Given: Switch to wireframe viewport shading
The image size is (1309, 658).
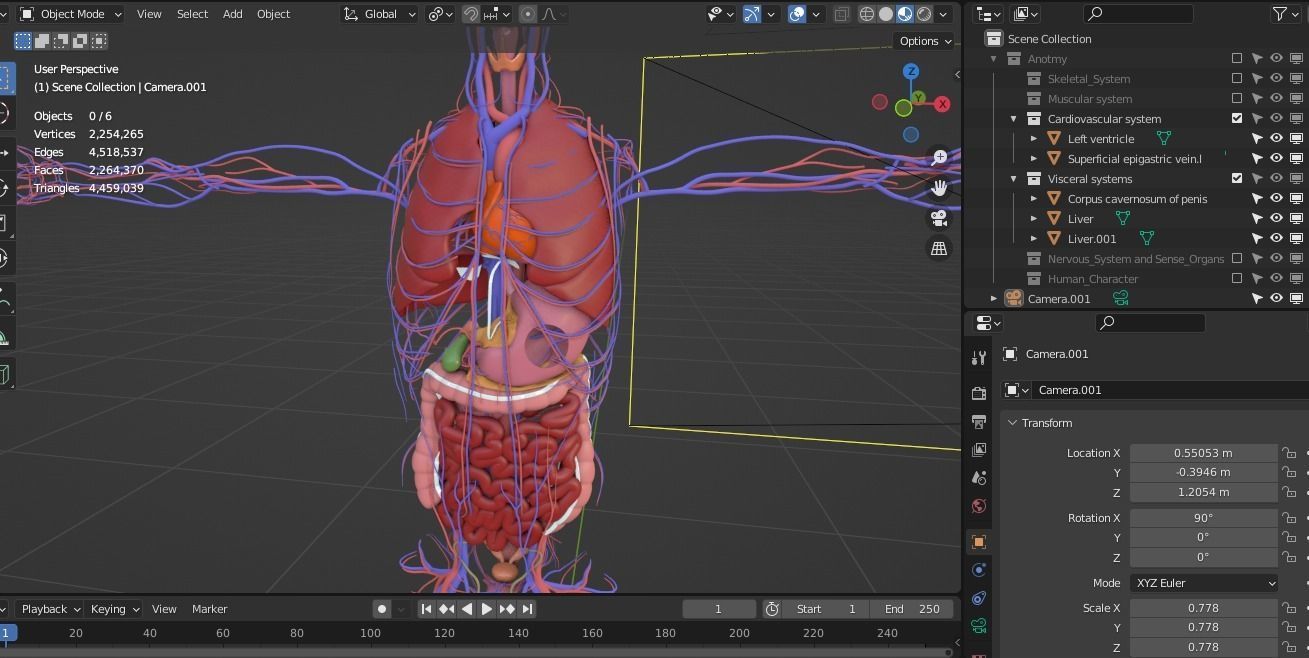Looking at the screenshot, I should click(x=867, y=14).
